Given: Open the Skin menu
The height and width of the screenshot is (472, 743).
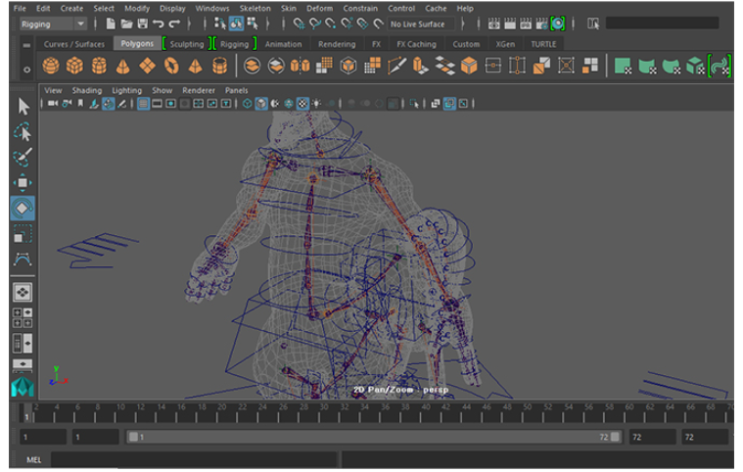Looking at the screenshot, I should [289, 8].
